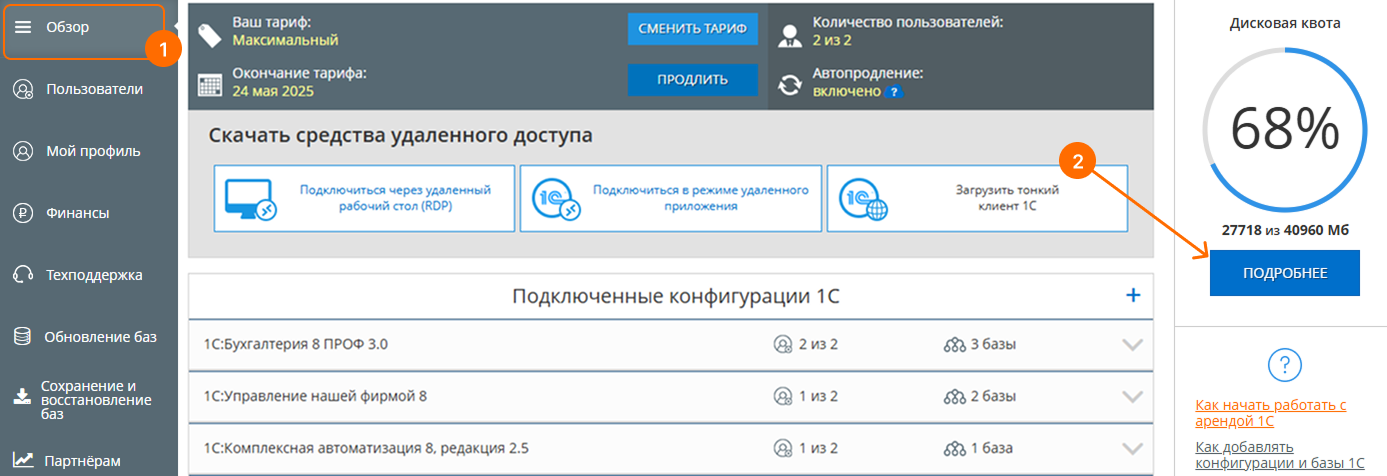Click the Сменить тариф button
The width and height of the screenshot is (1387, 476).
coord(693,29)
